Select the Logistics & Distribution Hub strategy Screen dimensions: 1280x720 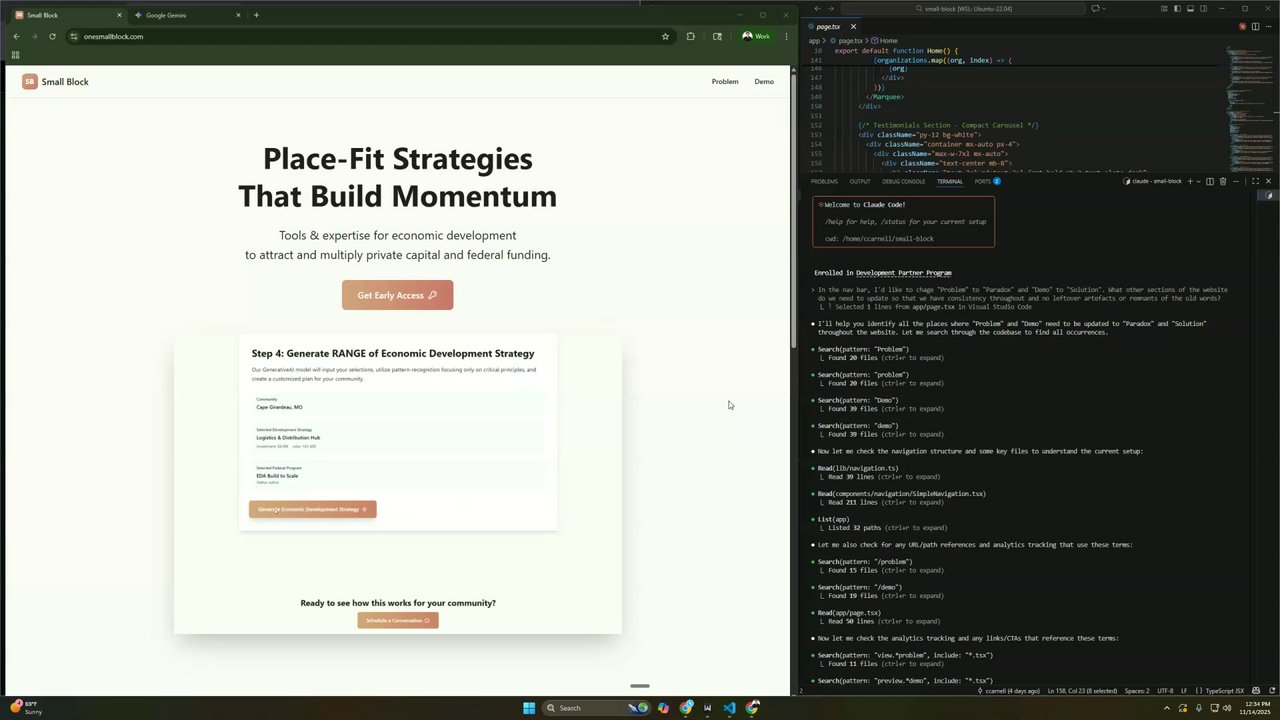click(x=398, y=437)
